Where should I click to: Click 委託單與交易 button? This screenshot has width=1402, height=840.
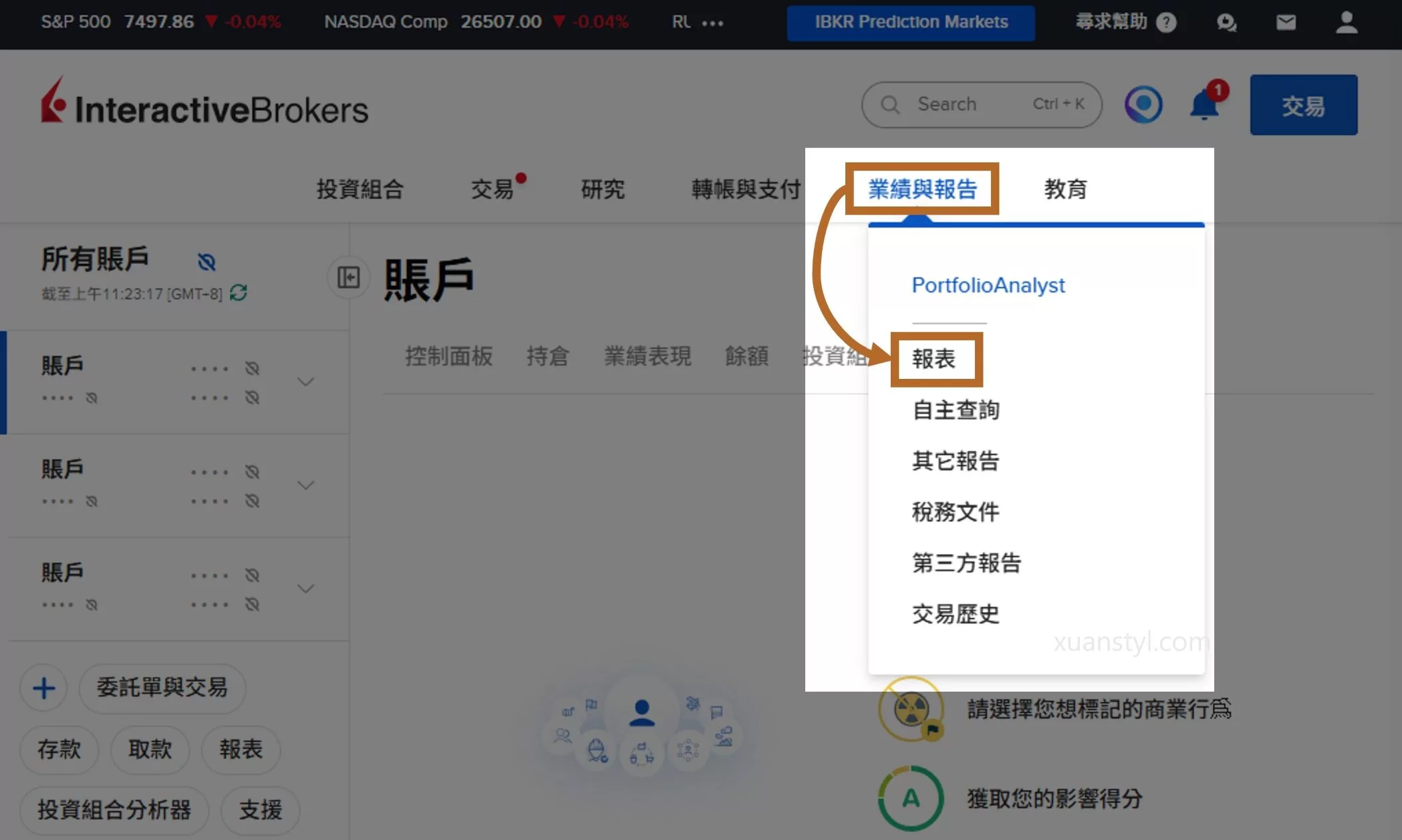162,688
